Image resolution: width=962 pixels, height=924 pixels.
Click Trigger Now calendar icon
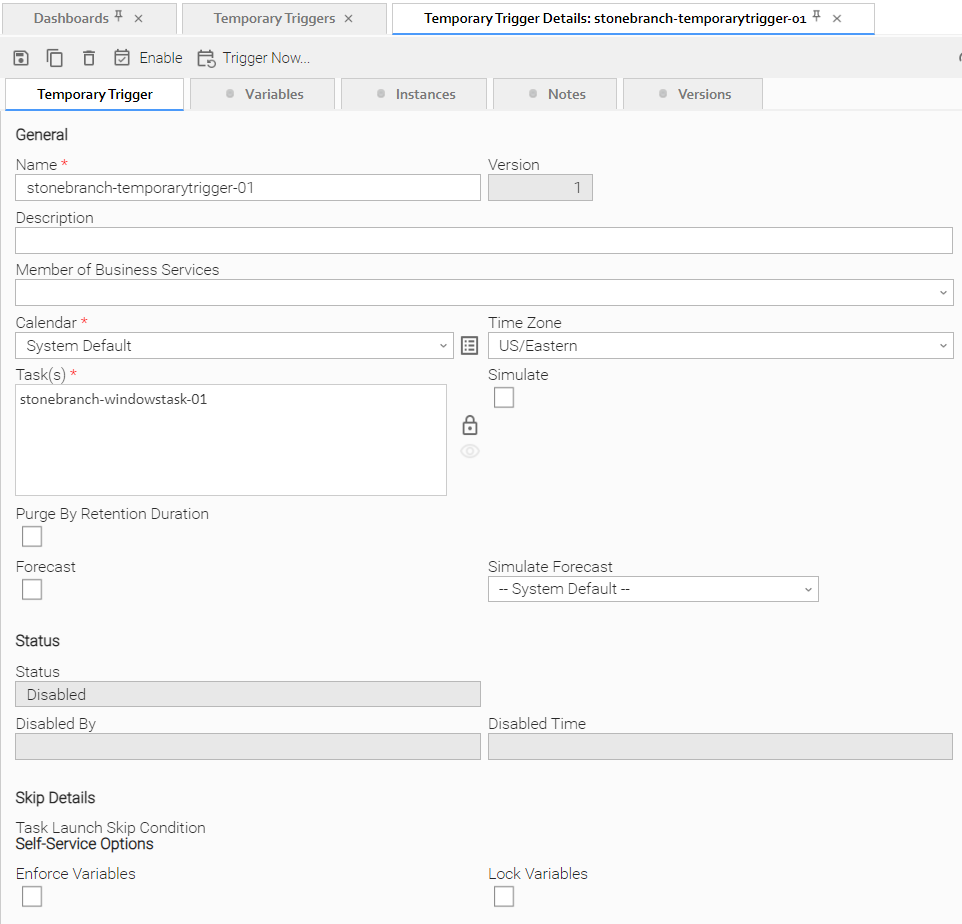[x=206, y=58]
